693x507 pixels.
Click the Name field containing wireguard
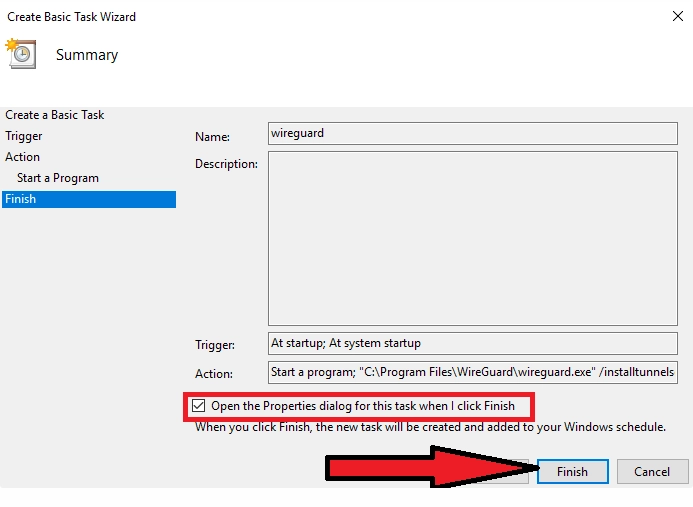(x=472, y=134)
